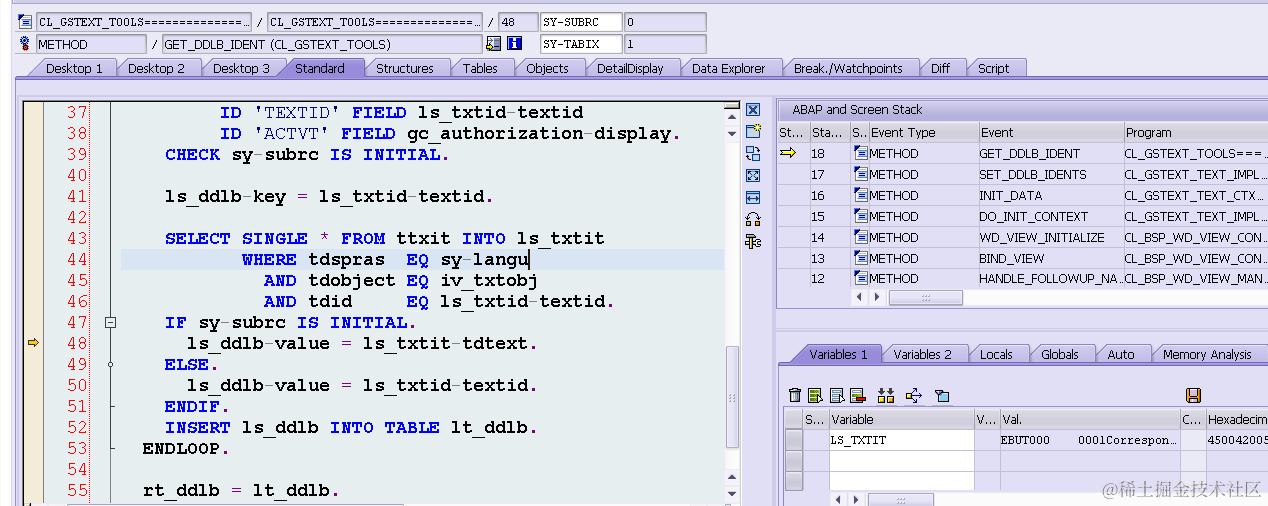This screenshot has height=506, width=1268.
Task: Click the event icon left of METHOD field
Action: [25, 44]
